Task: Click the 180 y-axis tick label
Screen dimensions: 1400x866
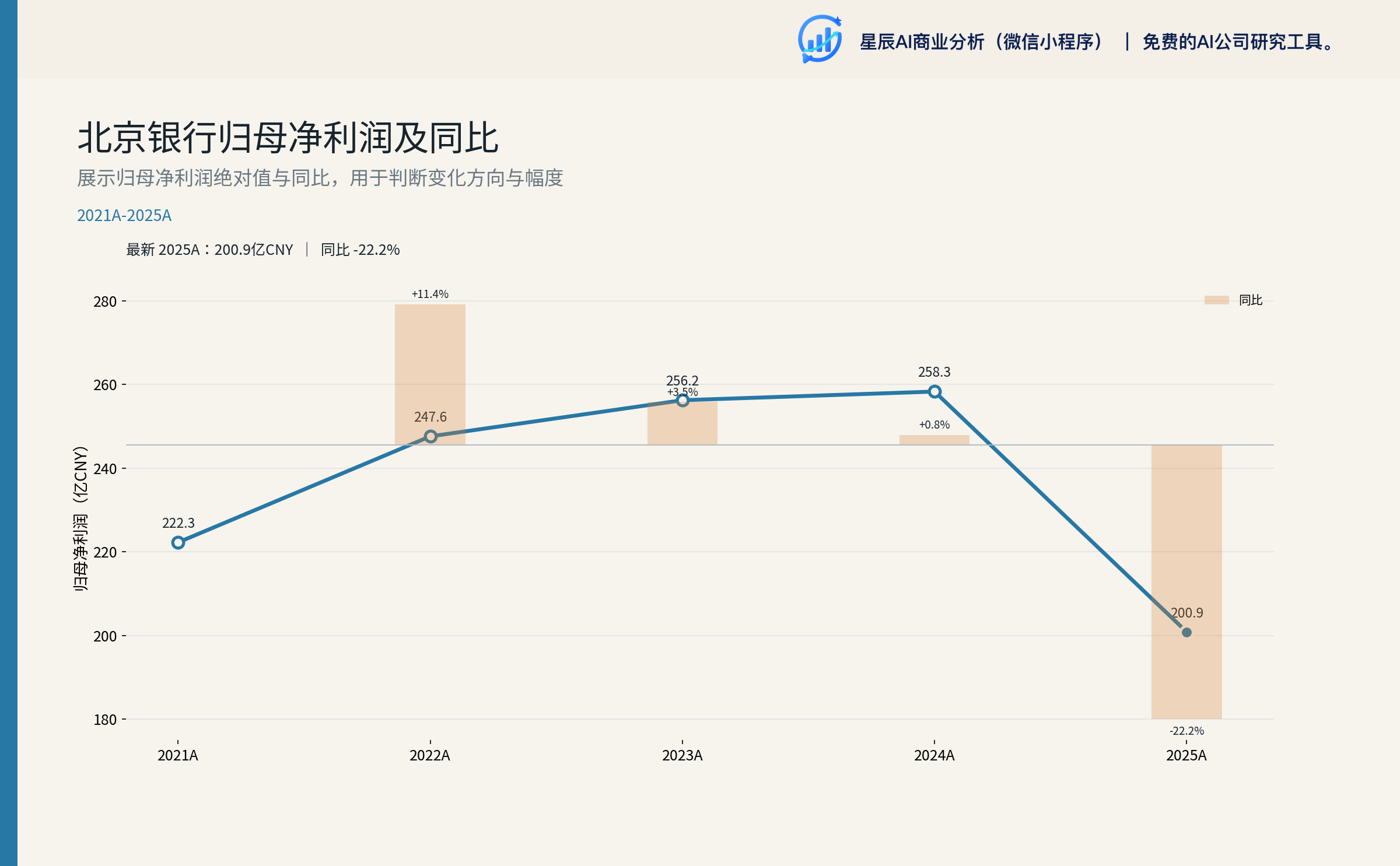Action: (x=105, y=720)
